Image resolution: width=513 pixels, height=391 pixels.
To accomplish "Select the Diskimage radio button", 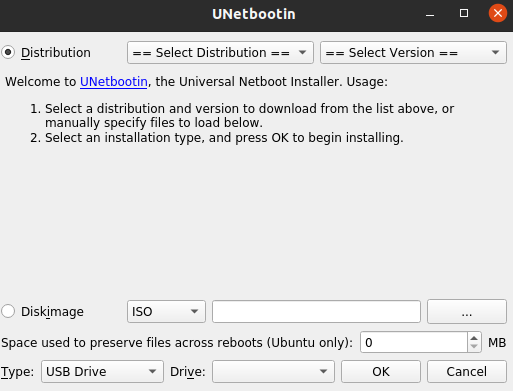I will pyautogui.click(x=8, y=311).
